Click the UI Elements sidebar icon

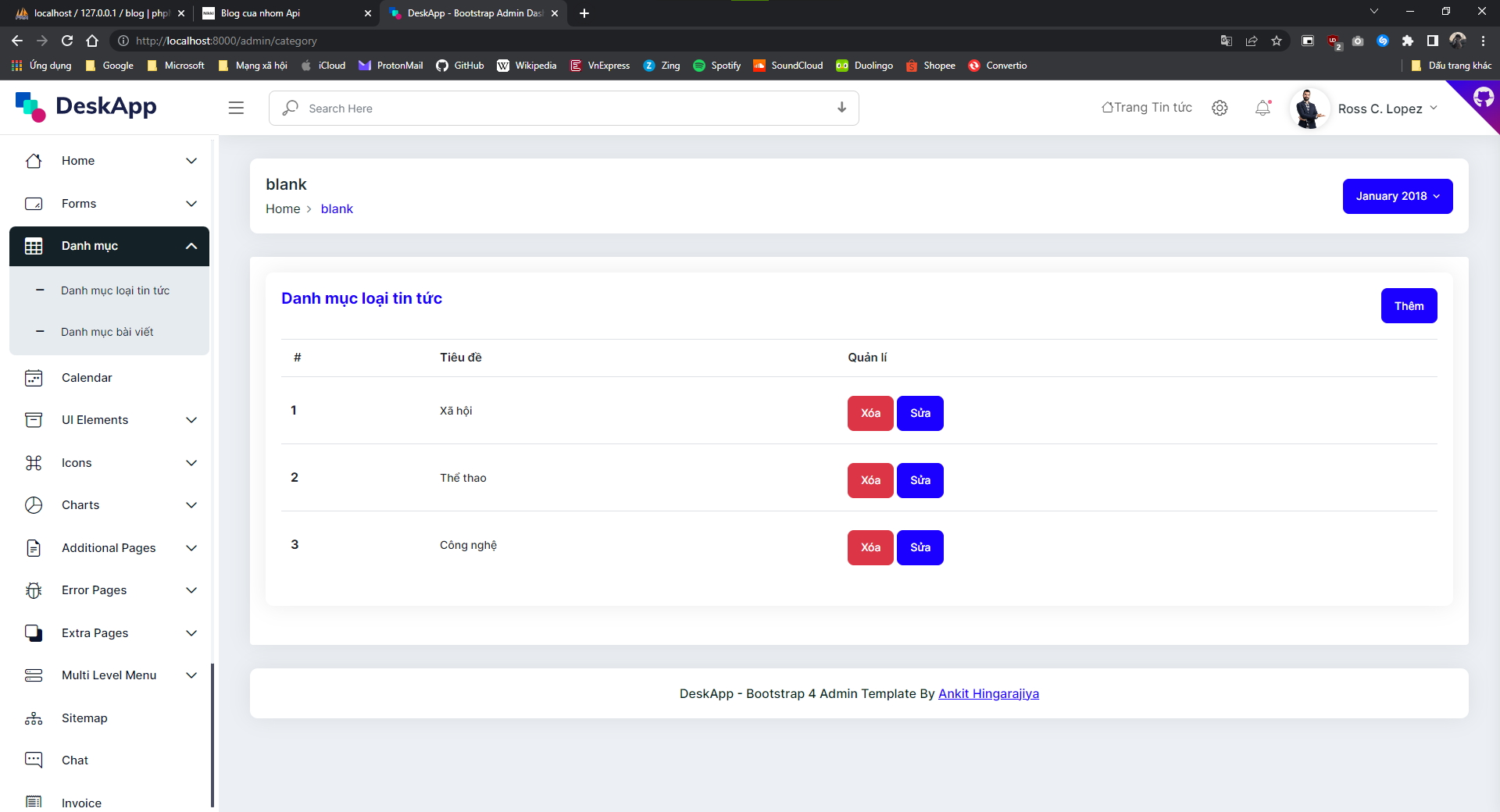(x=34, y=420)
